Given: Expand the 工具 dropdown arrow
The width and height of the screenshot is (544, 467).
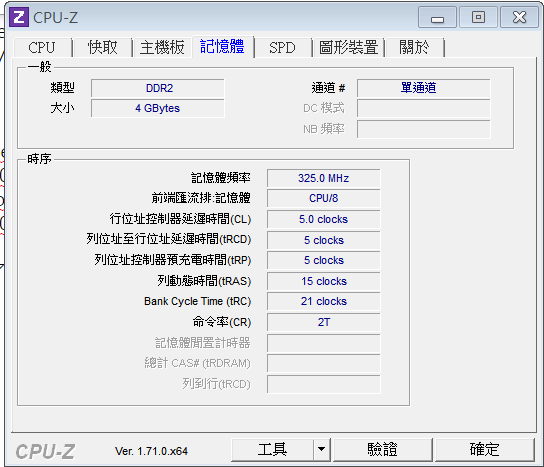Looking at the screenshot, I should (x=322, y=450).
